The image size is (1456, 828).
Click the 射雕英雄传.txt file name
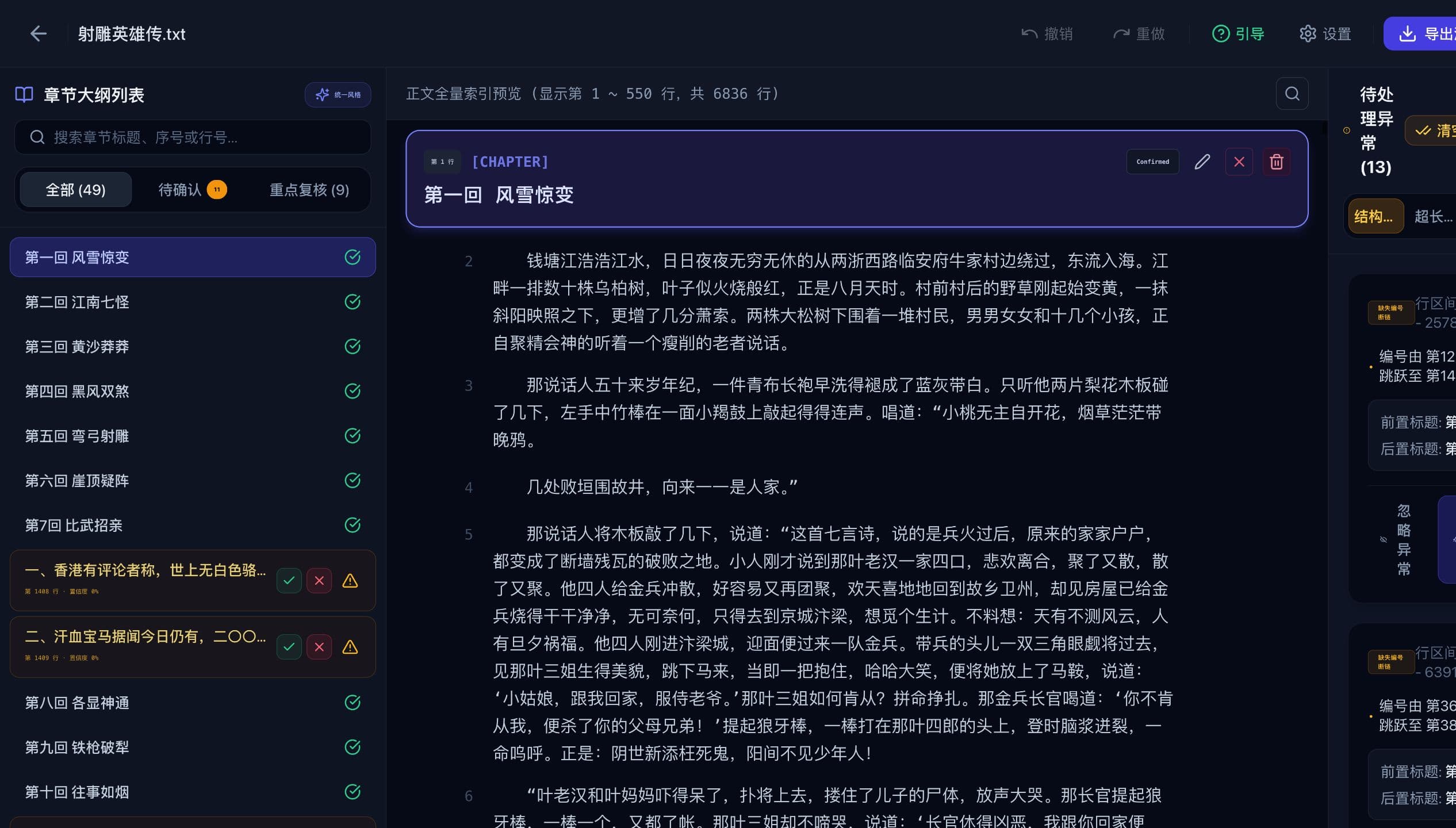(132, 34)
